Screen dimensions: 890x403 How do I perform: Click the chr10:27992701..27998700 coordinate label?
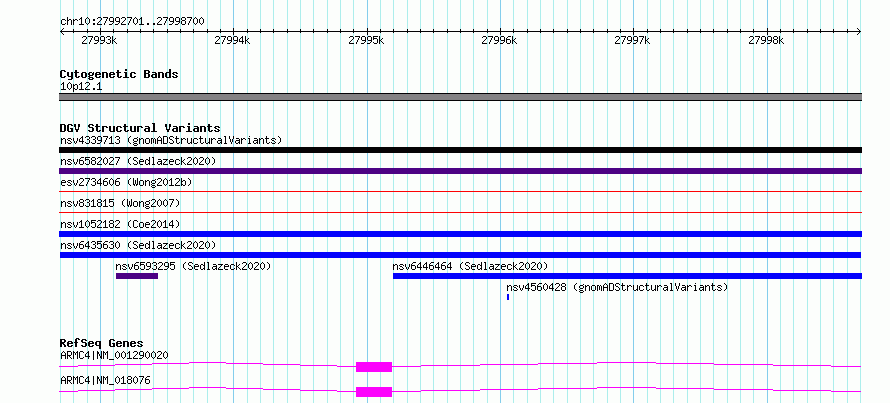tap(132, 22)
